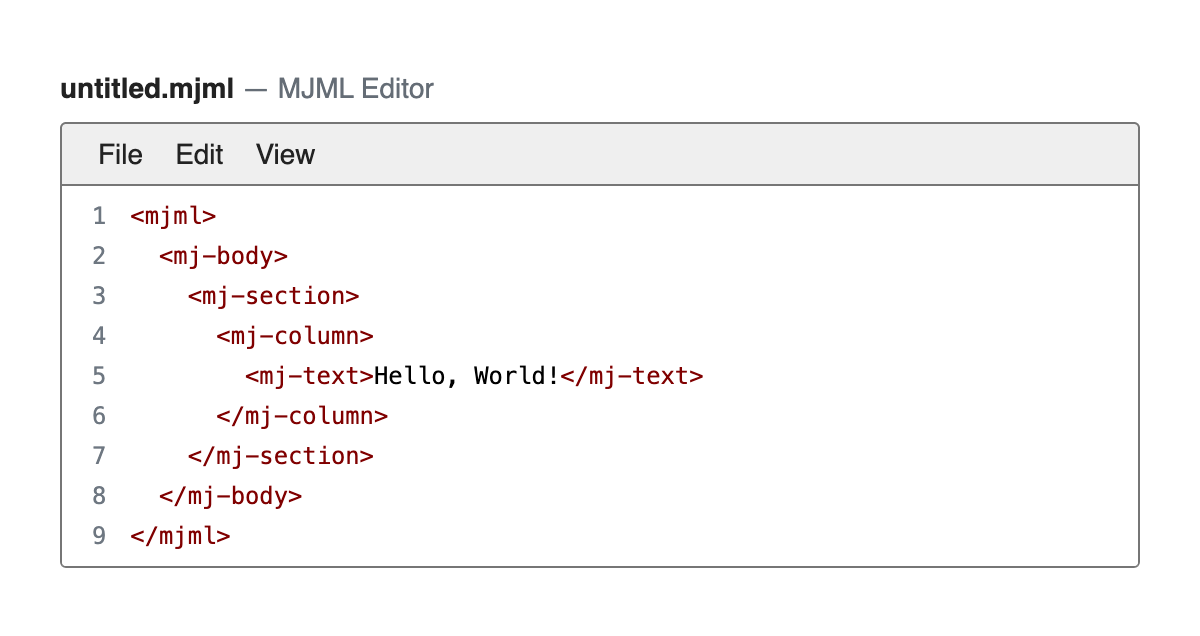Open the Edit menu
The height and width of the screenshot is (636, 1200).
click(x=199, y=155)
